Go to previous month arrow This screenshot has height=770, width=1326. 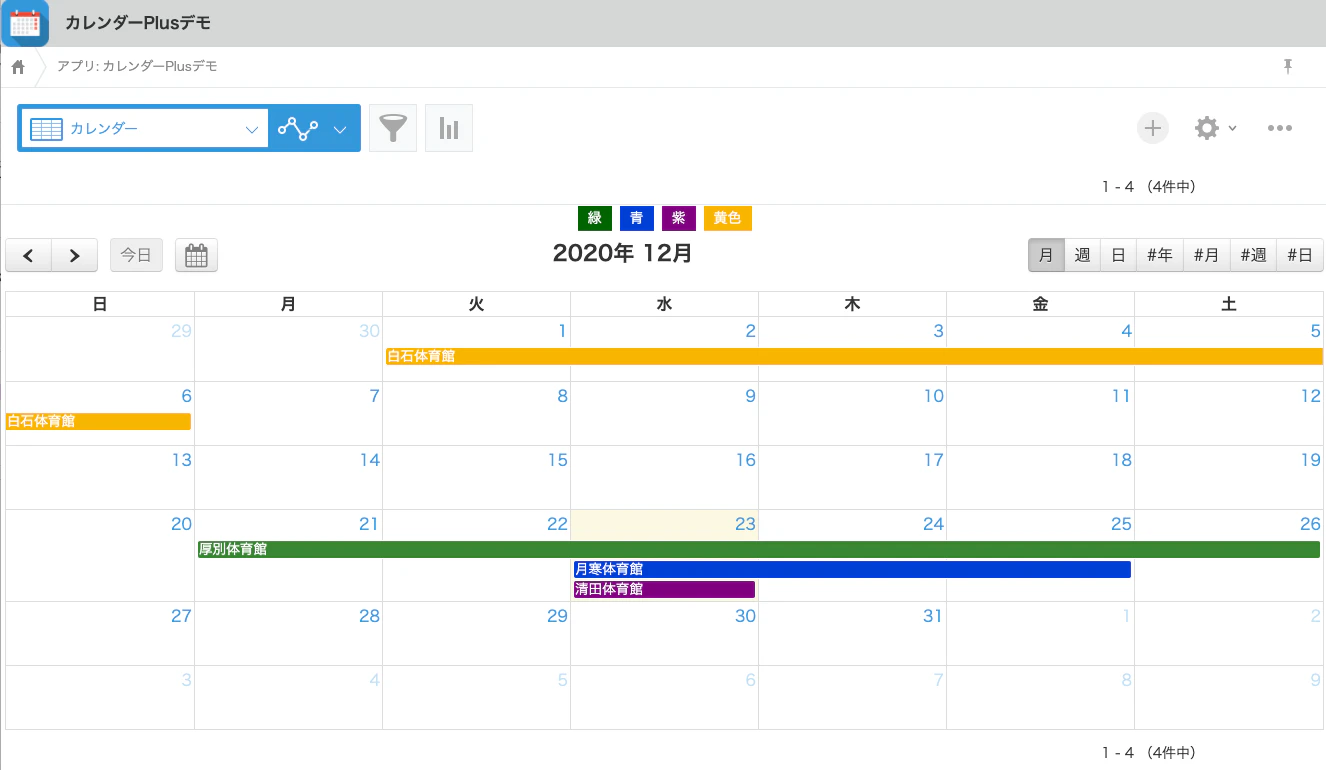pyautogui.click(x=29, y=255)
